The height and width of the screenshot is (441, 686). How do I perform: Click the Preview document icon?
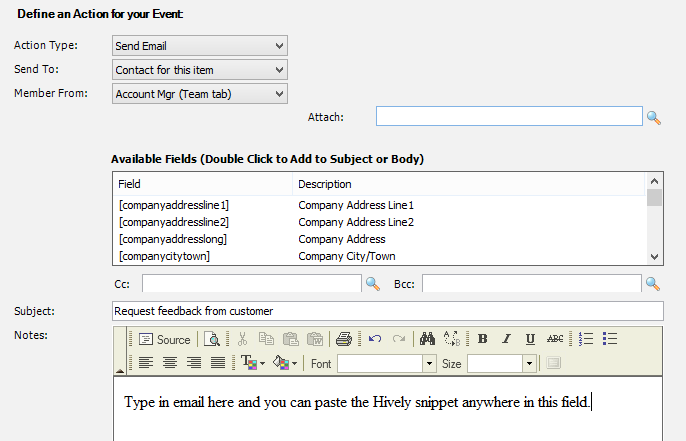[212, 340]
